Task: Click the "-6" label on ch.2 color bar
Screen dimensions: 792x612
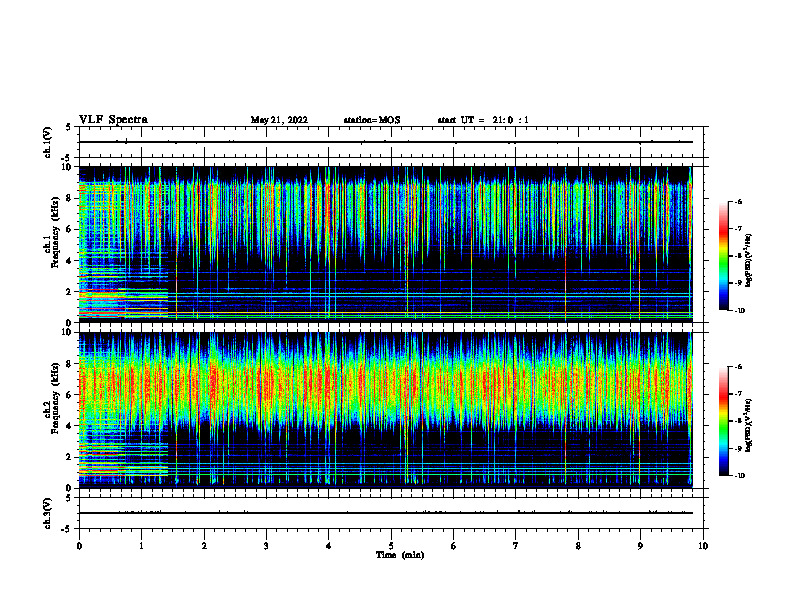Action: click(738, 367)
